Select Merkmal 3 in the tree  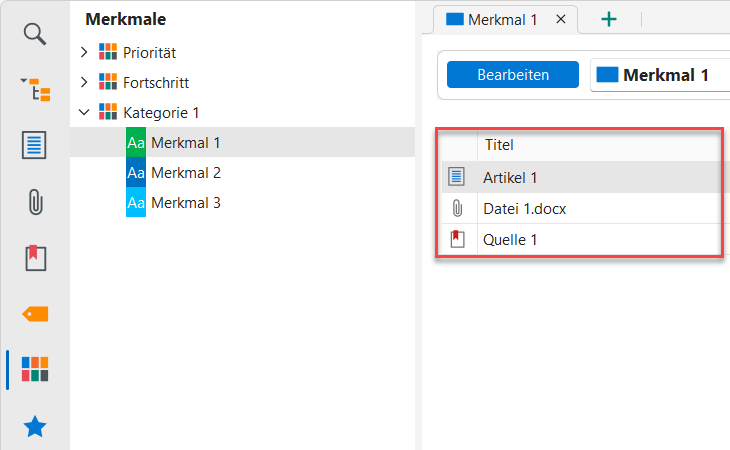pos(186,202)
